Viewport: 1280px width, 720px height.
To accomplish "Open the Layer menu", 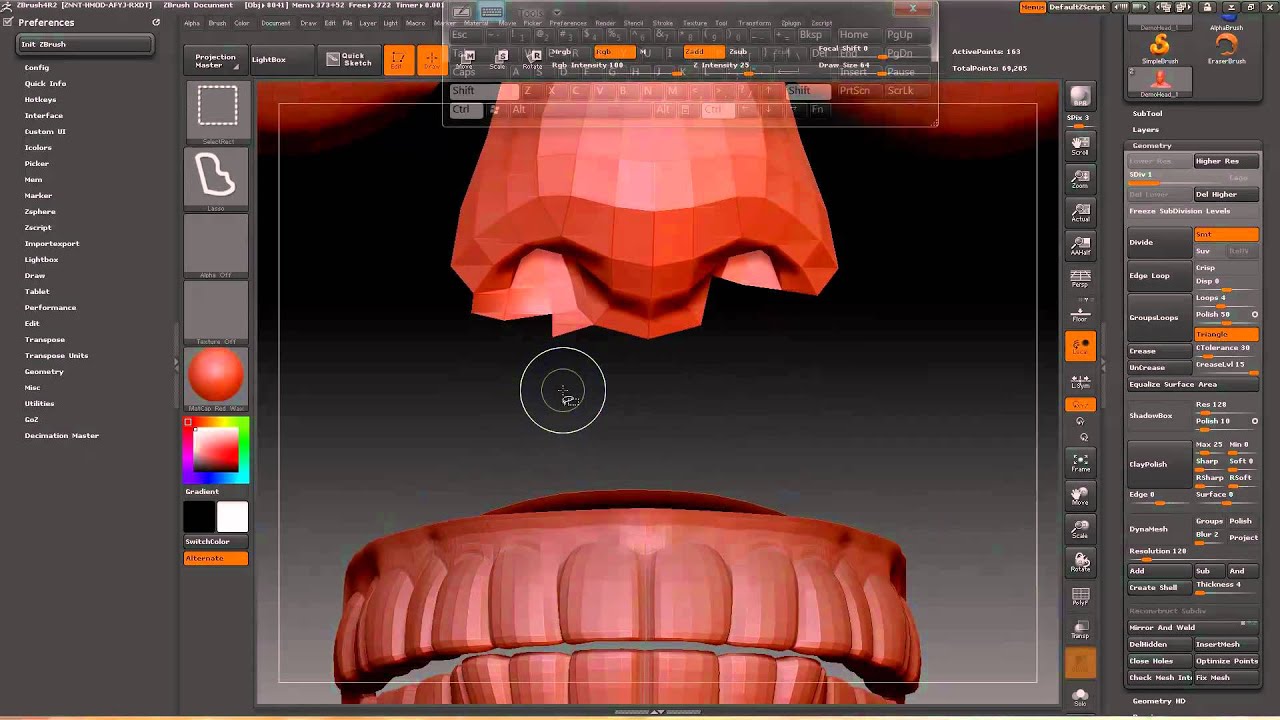I will (x=368, y=22).
